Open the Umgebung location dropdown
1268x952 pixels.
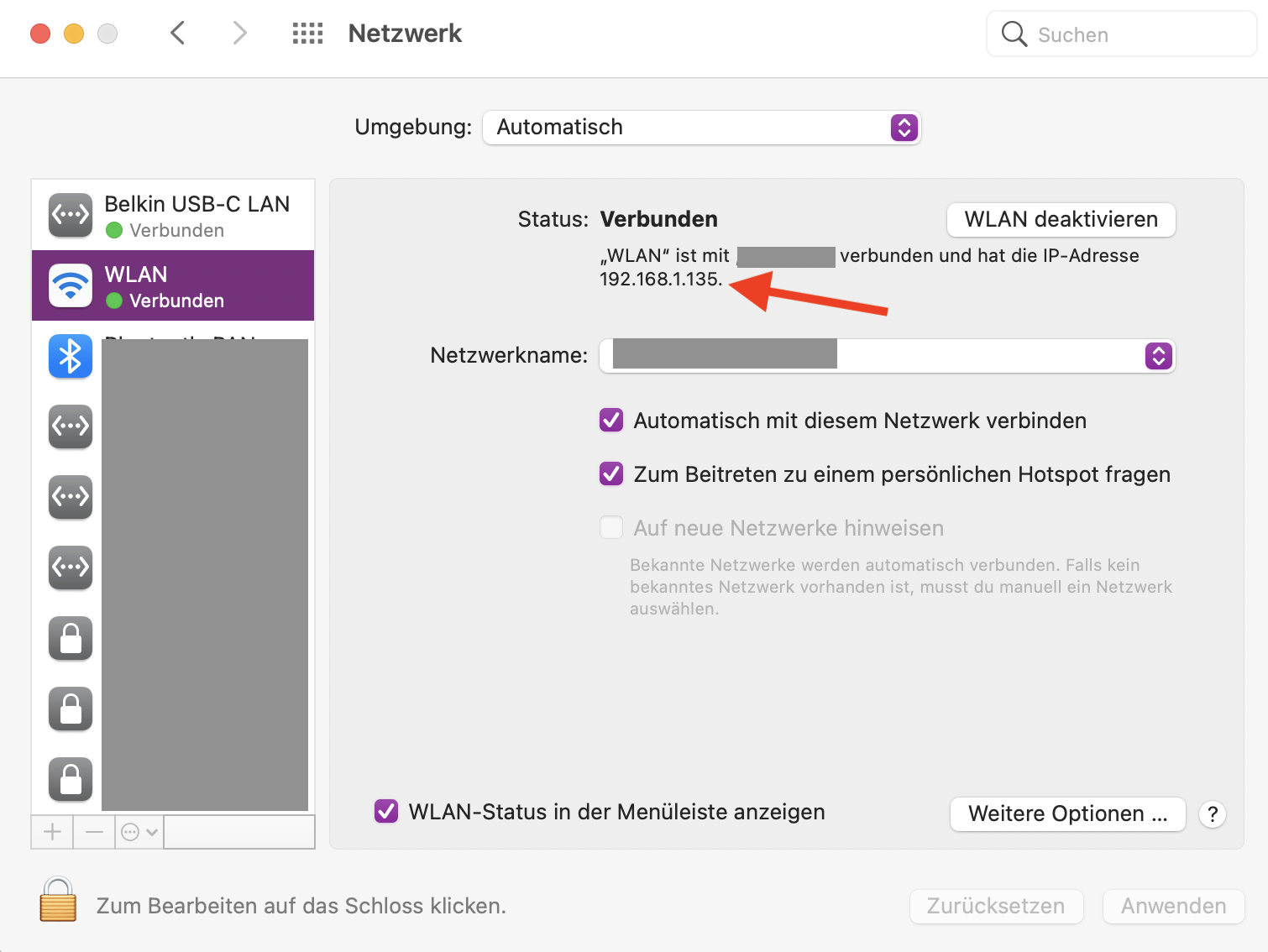(x=702, y=128)
